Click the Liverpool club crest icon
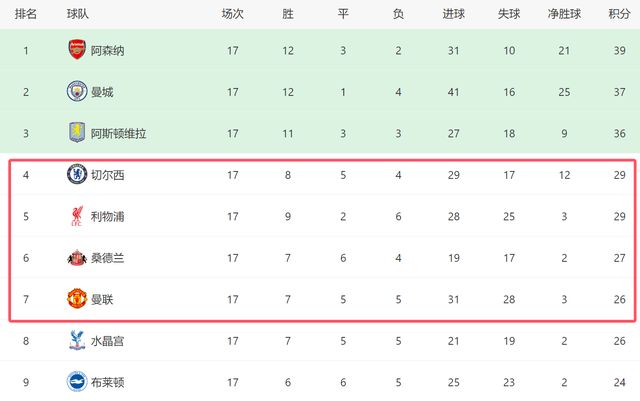 [76, 216]
